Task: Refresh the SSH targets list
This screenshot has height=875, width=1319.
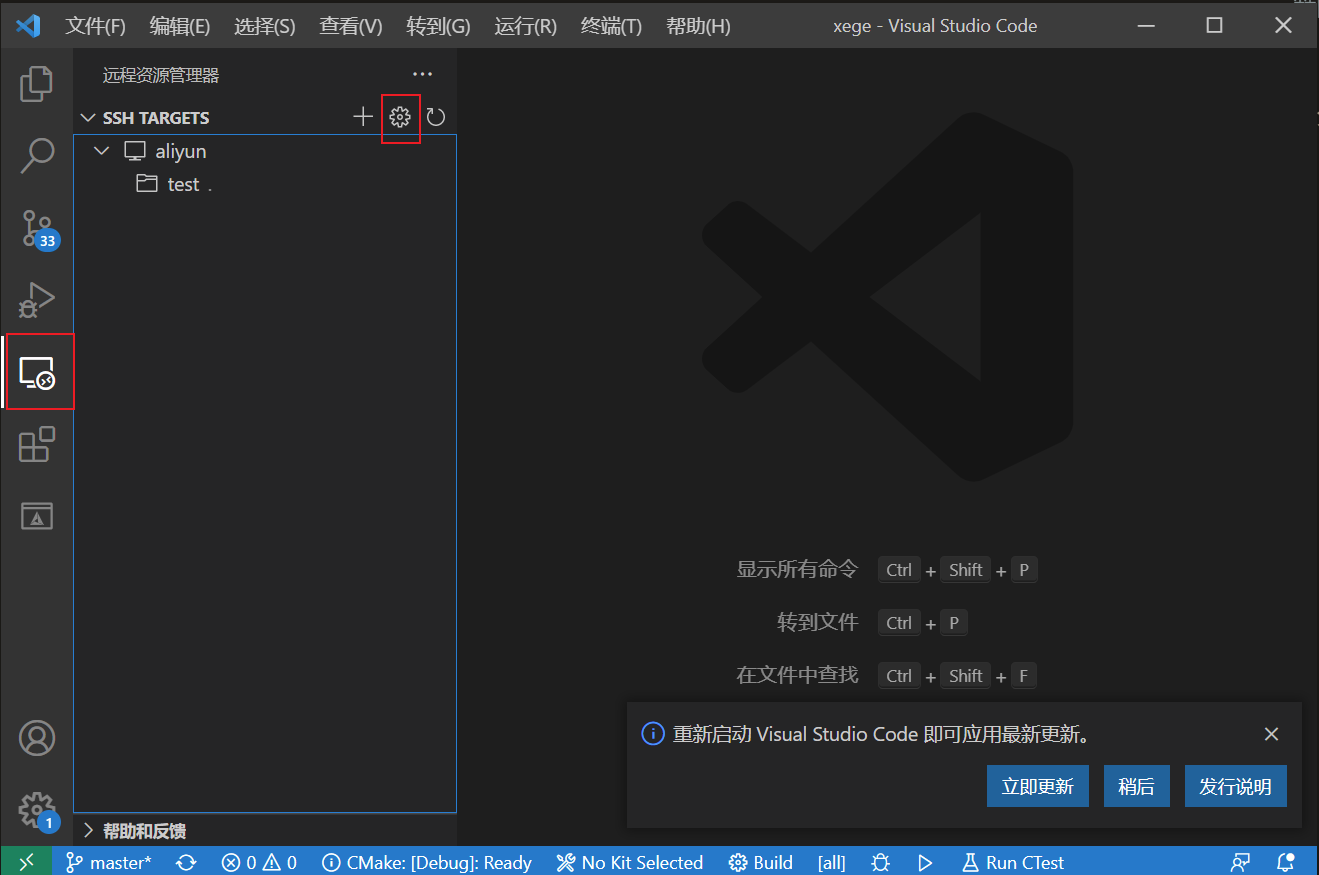Action: (435, 117)
